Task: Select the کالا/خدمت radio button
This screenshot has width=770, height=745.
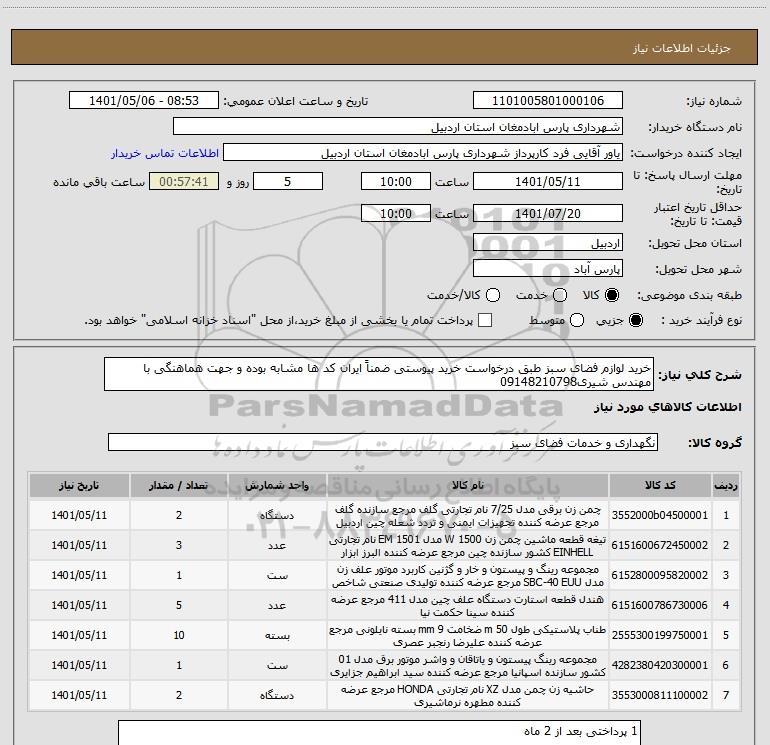Action: (x=493, y=295)
